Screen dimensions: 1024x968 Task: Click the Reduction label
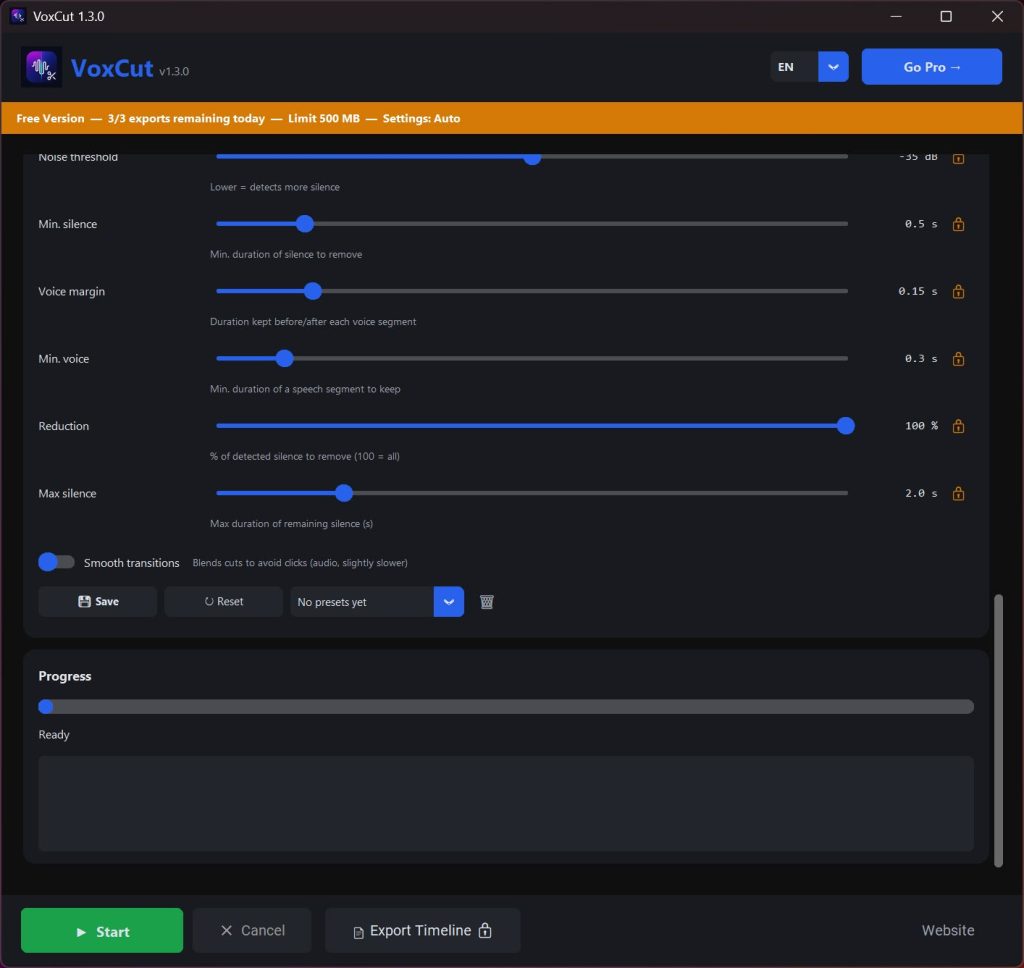tap(63, 426)
